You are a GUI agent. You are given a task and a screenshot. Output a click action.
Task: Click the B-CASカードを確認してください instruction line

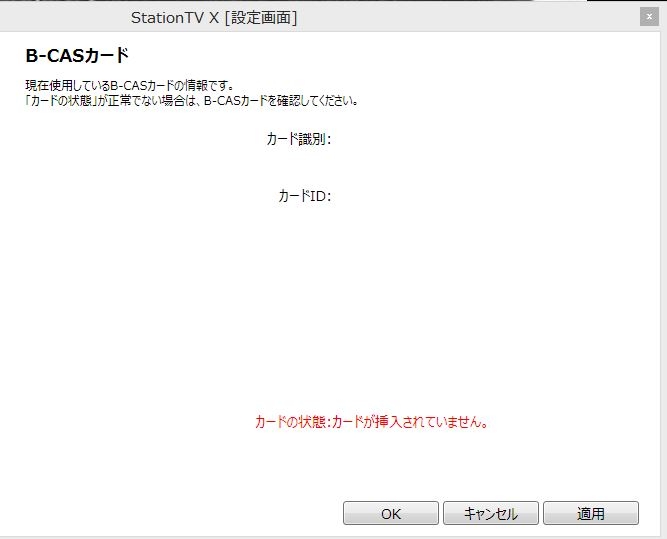(x=192, y=101)
